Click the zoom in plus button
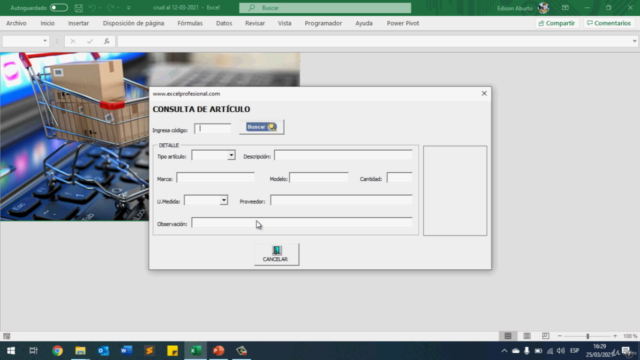 [615, 336]
